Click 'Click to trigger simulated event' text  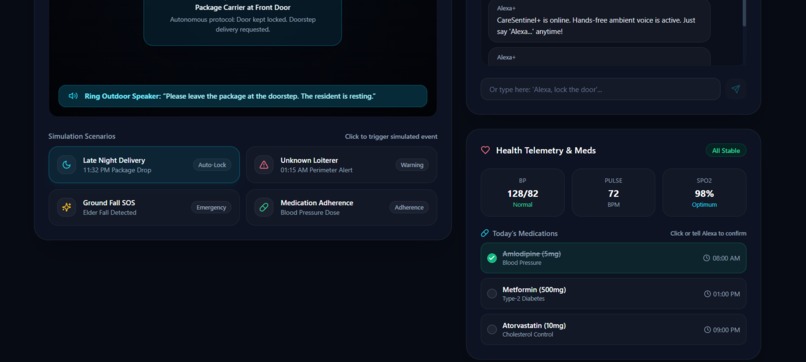pyautogui.click(x=391, y=137)
